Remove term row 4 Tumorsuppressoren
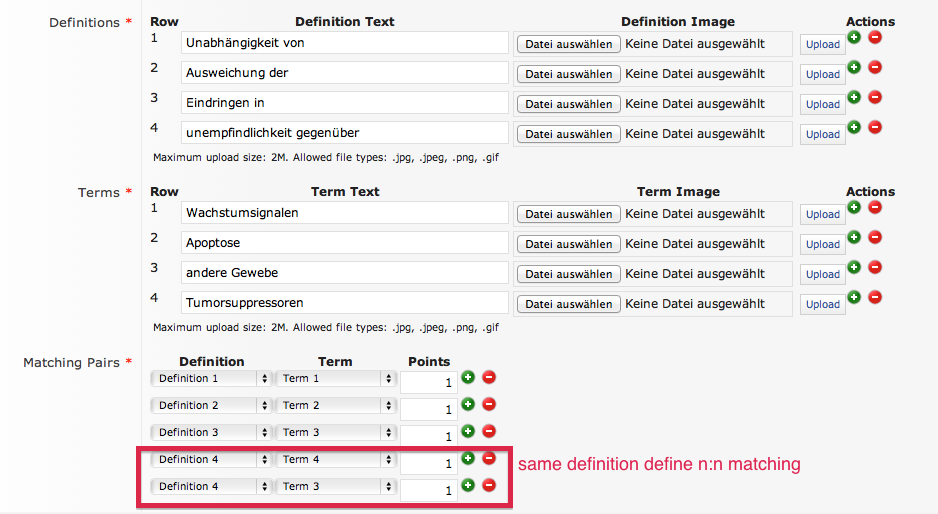Viewport: 938px width, 514px height. 874,297
